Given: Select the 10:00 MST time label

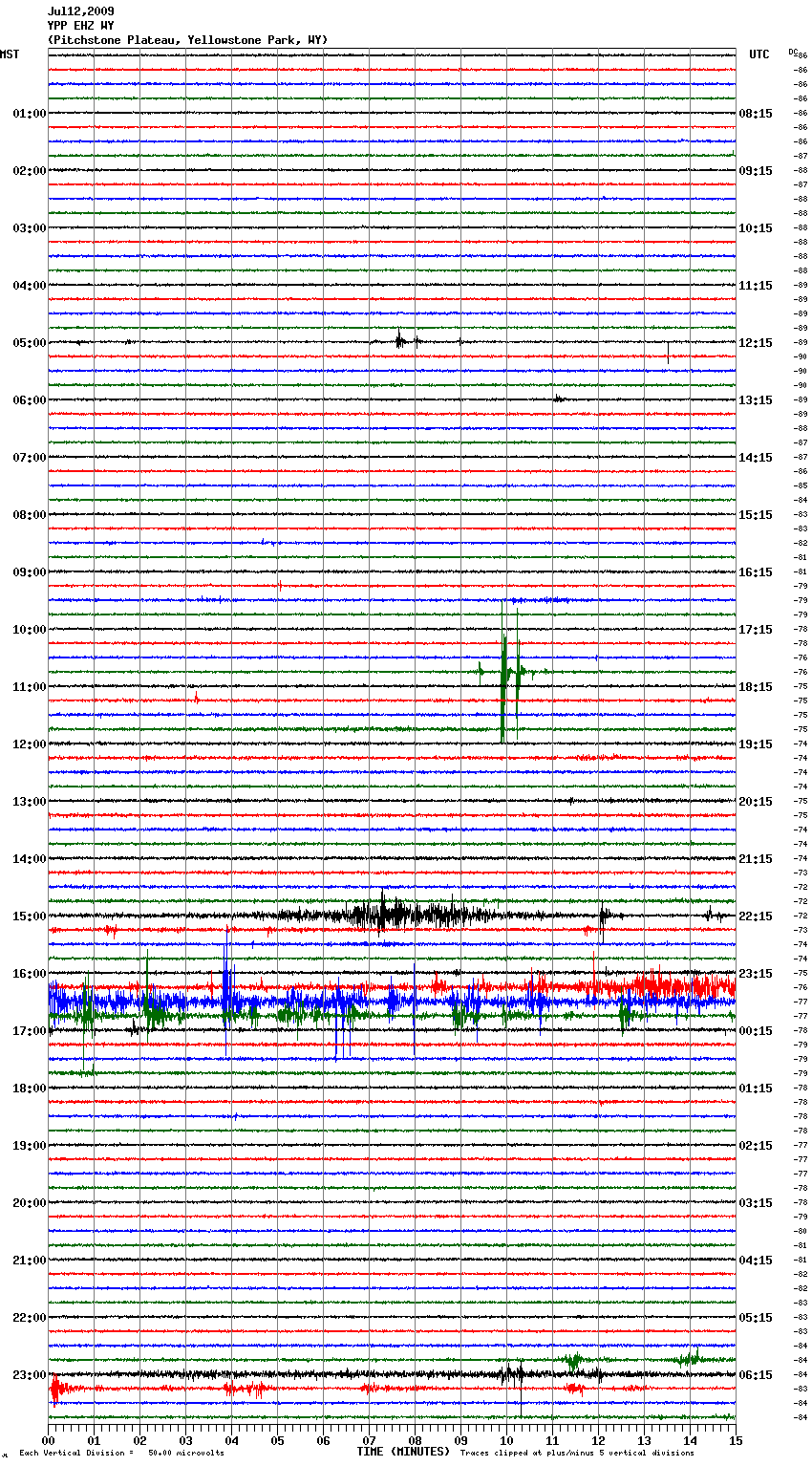Looking at the screenshot, I should (x=30, y=630).
